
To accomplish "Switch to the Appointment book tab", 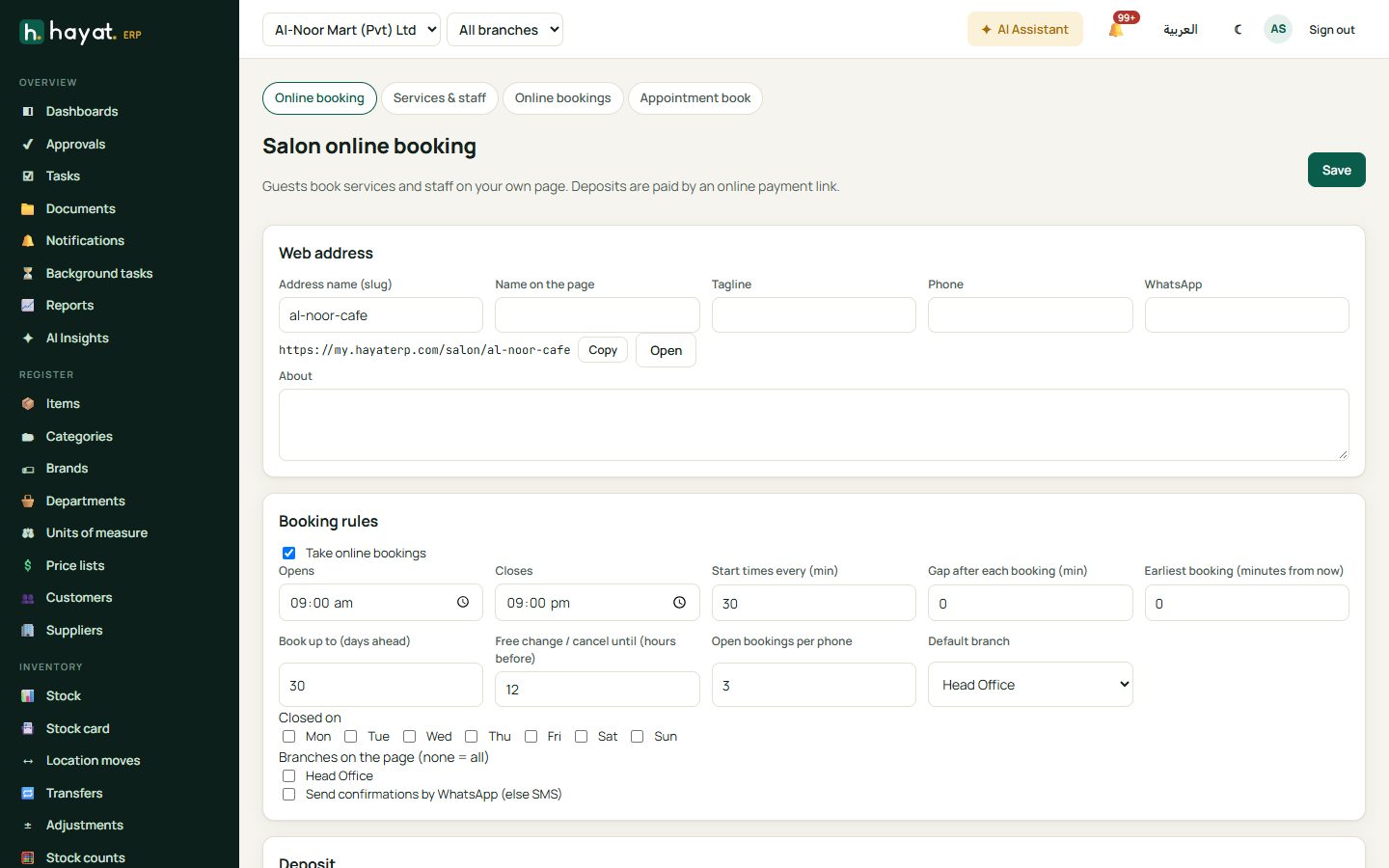I will click(x=695, y=98).
